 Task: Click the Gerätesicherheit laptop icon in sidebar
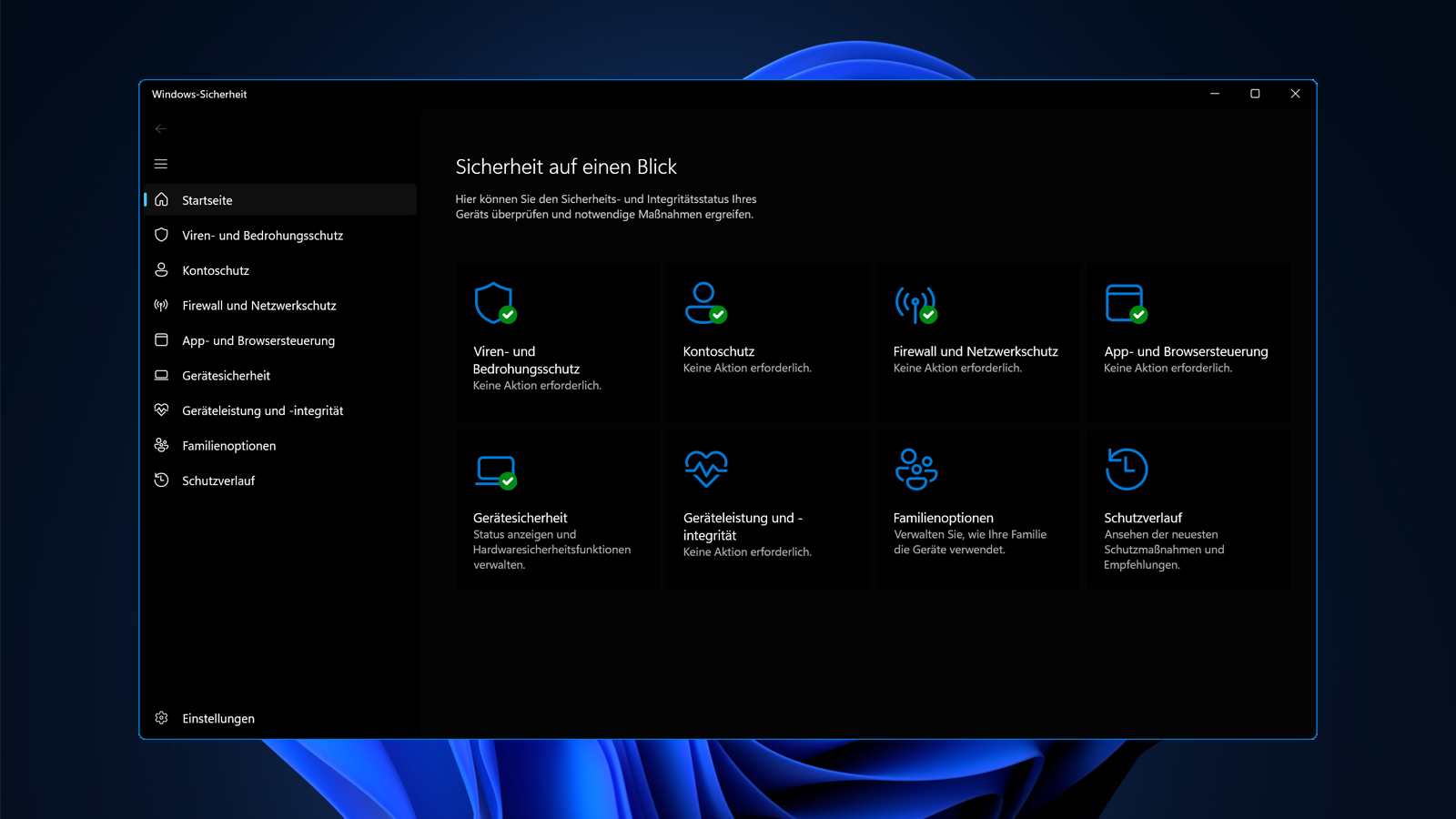(162, 375)
